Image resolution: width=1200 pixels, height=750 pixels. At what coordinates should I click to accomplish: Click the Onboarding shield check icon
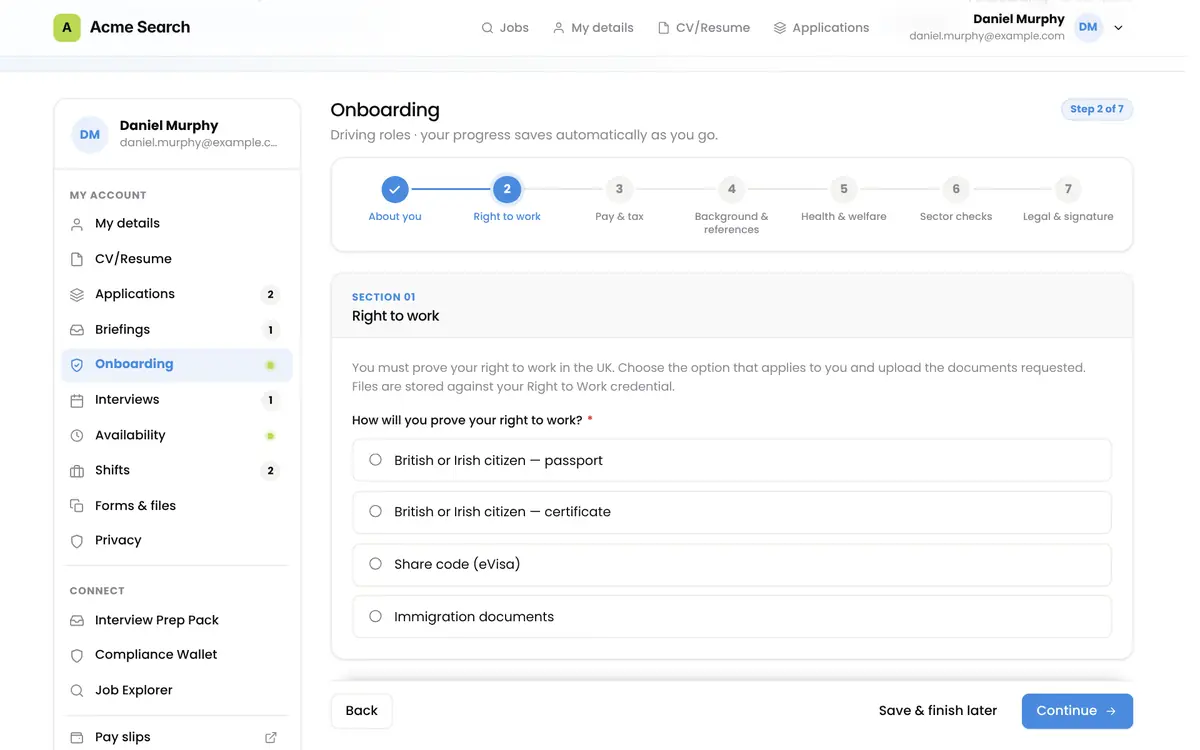coord(77,365)
